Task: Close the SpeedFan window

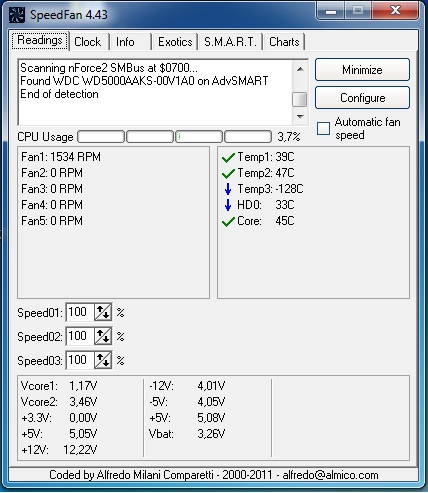Action: tap(395, 10)
